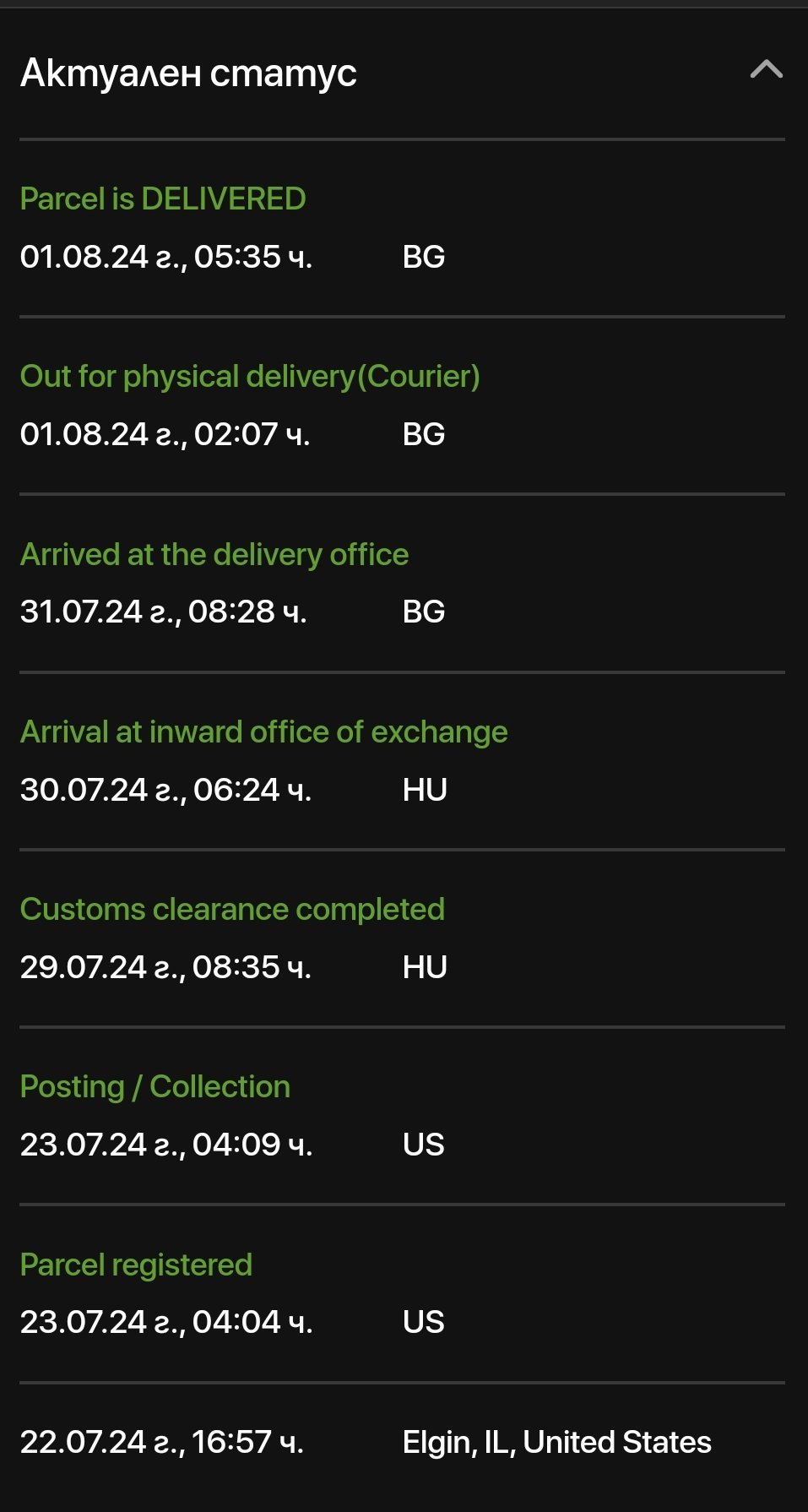This screenshot has height=1512, width=808.
Task: Click the 01.08.24 02:07 timestamp
Action: tap(165, 434)
